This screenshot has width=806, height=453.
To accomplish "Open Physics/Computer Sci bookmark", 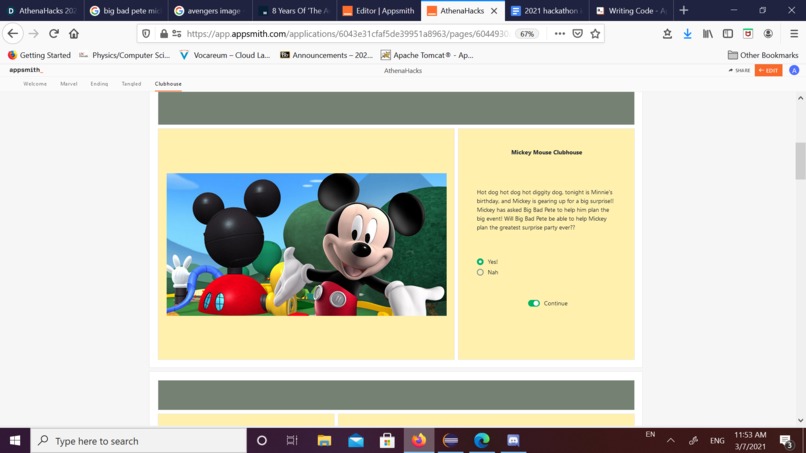I will [x=124, y=55].
